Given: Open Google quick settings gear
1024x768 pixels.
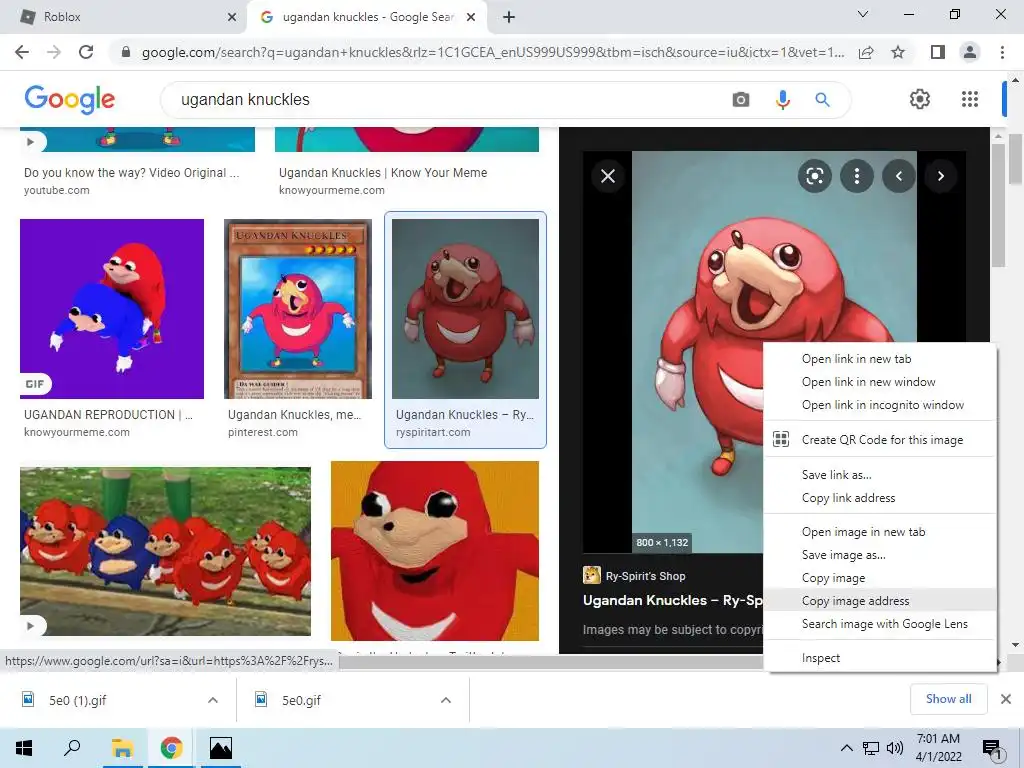Looking at the screenshot, I should pyautogui.click(x=920, y=99).
